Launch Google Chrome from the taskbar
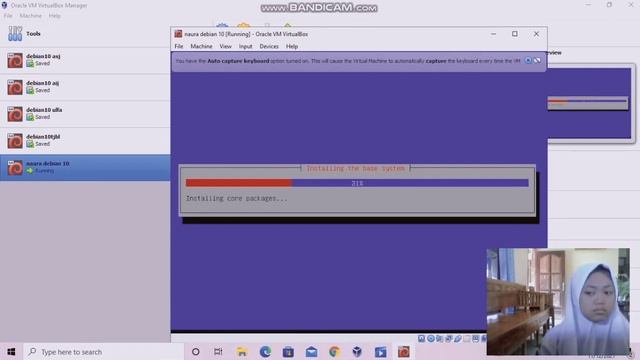Viewport: 640px width, 360px height. point(334,352)
